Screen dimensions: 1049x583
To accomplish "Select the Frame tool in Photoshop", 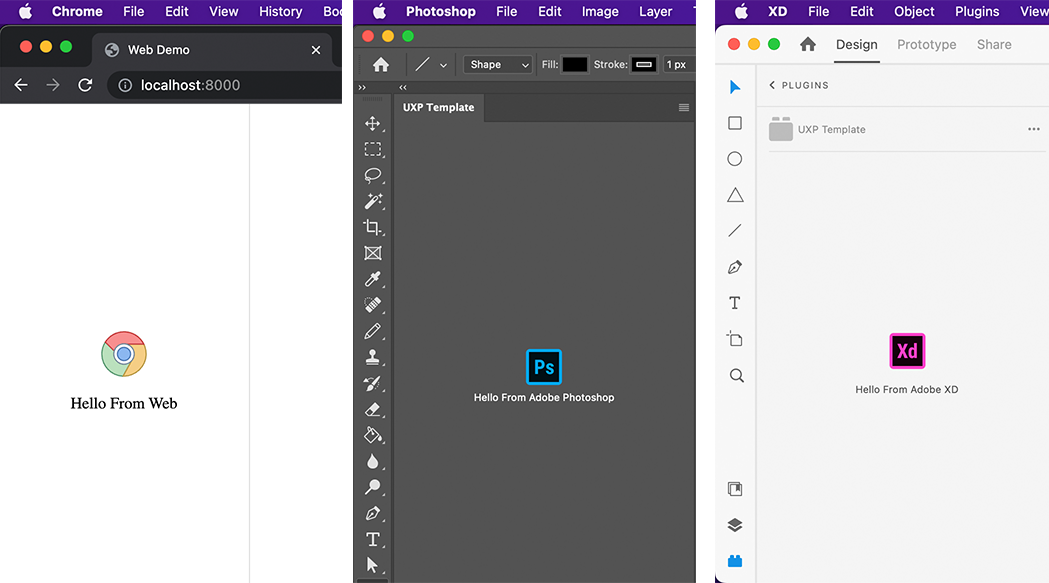I will 373,253.
